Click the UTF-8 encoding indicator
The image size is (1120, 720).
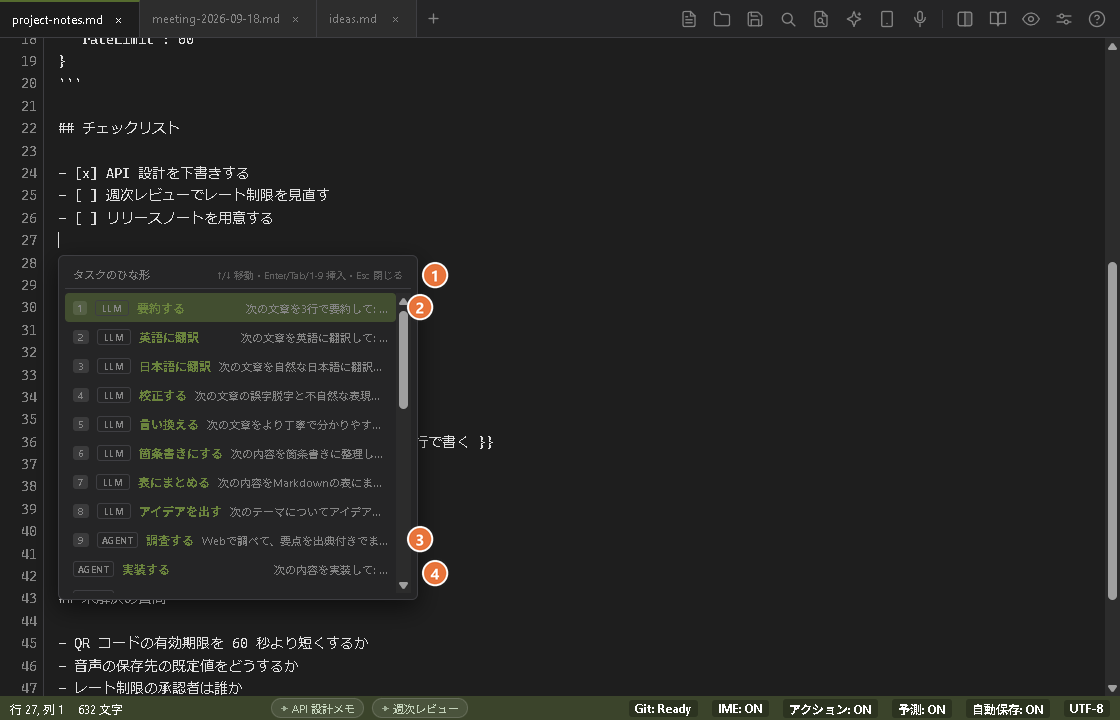tap(1086, 709)
